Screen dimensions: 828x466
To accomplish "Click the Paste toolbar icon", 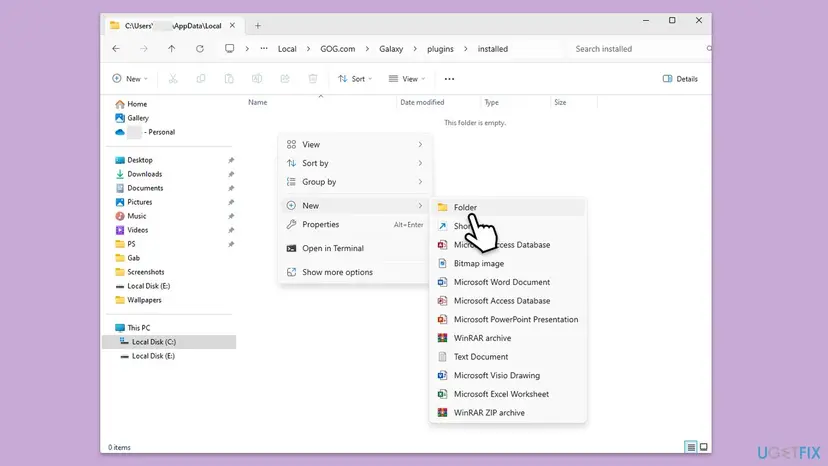I will [x=229, y=79].
